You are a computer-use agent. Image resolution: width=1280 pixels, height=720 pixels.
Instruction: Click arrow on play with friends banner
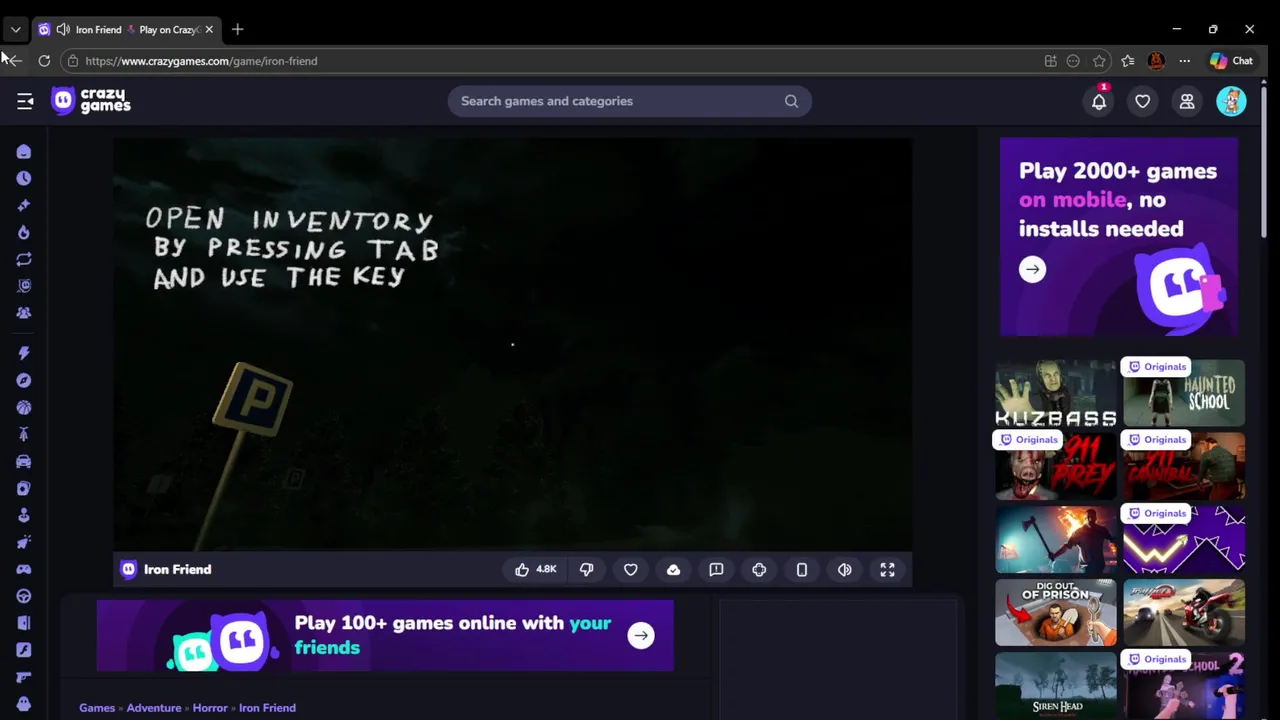[641, 635]
